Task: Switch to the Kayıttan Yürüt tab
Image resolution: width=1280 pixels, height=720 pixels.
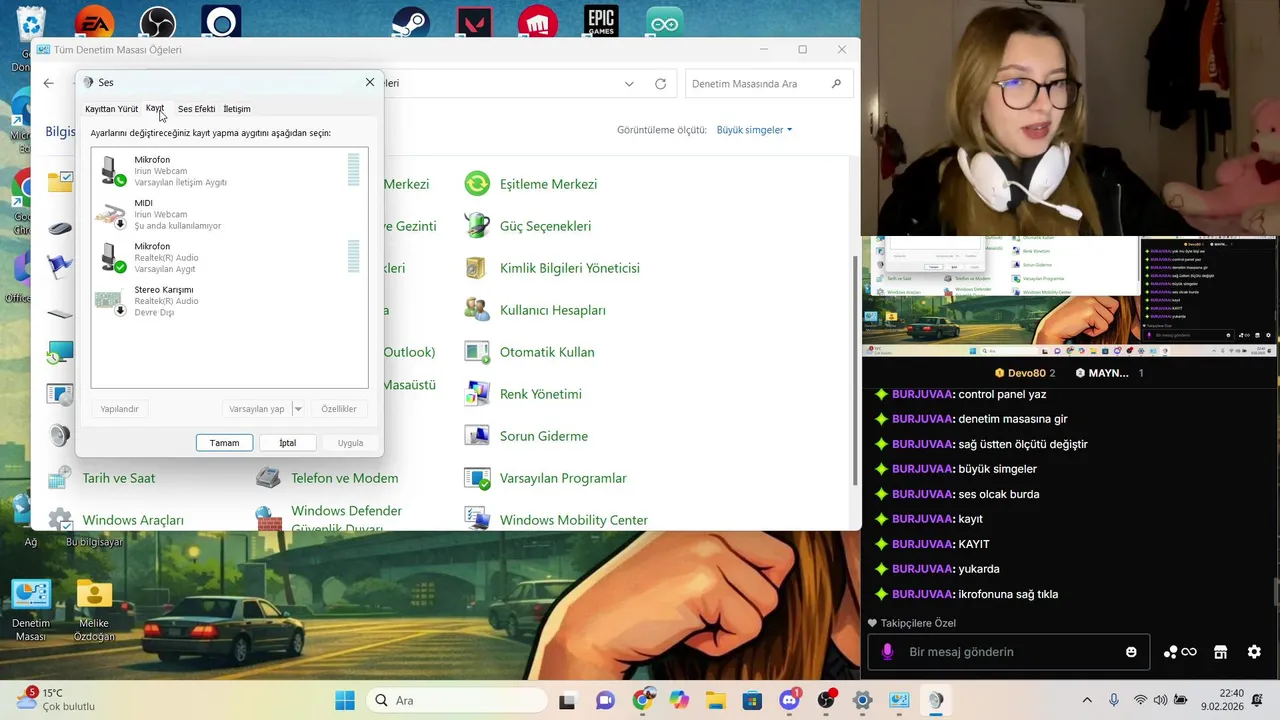Action: click(x=111, y=108)
